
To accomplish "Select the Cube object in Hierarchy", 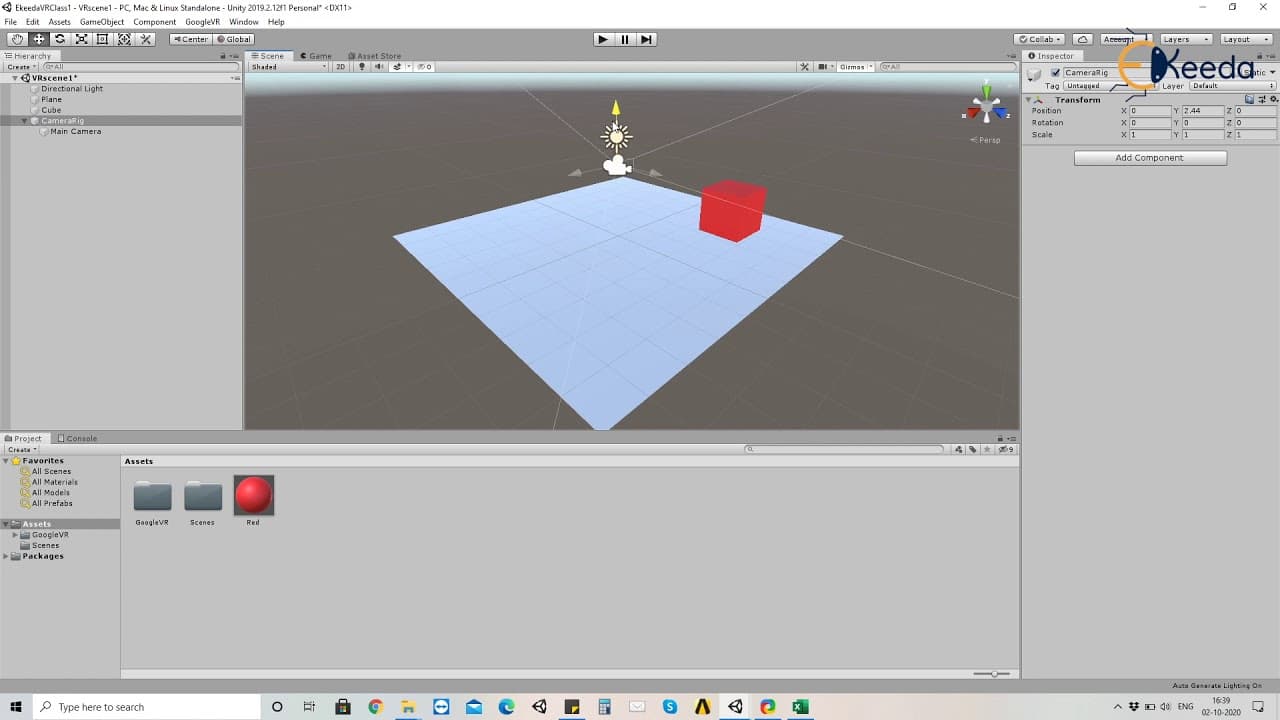I will click(51, 110).
